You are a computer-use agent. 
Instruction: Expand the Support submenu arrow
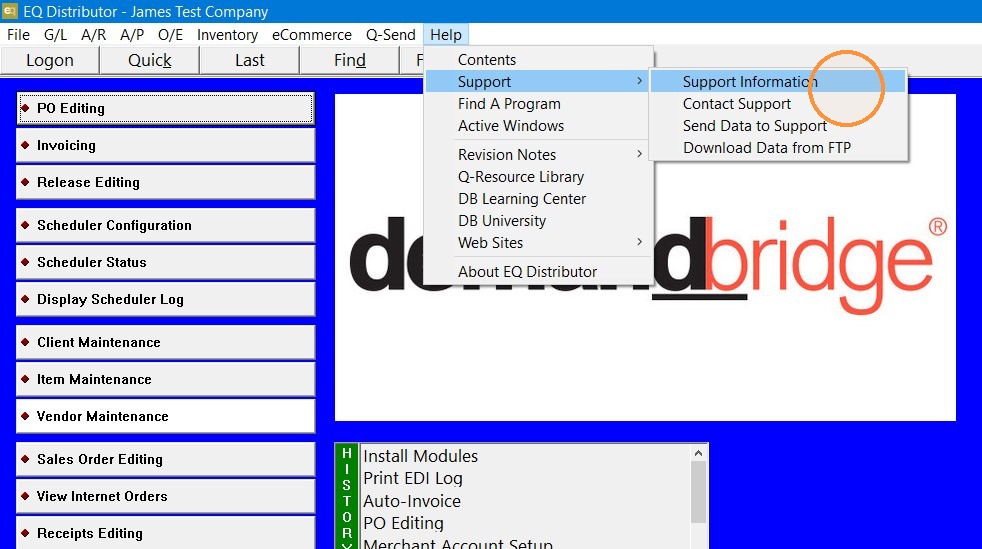point(639,81)
